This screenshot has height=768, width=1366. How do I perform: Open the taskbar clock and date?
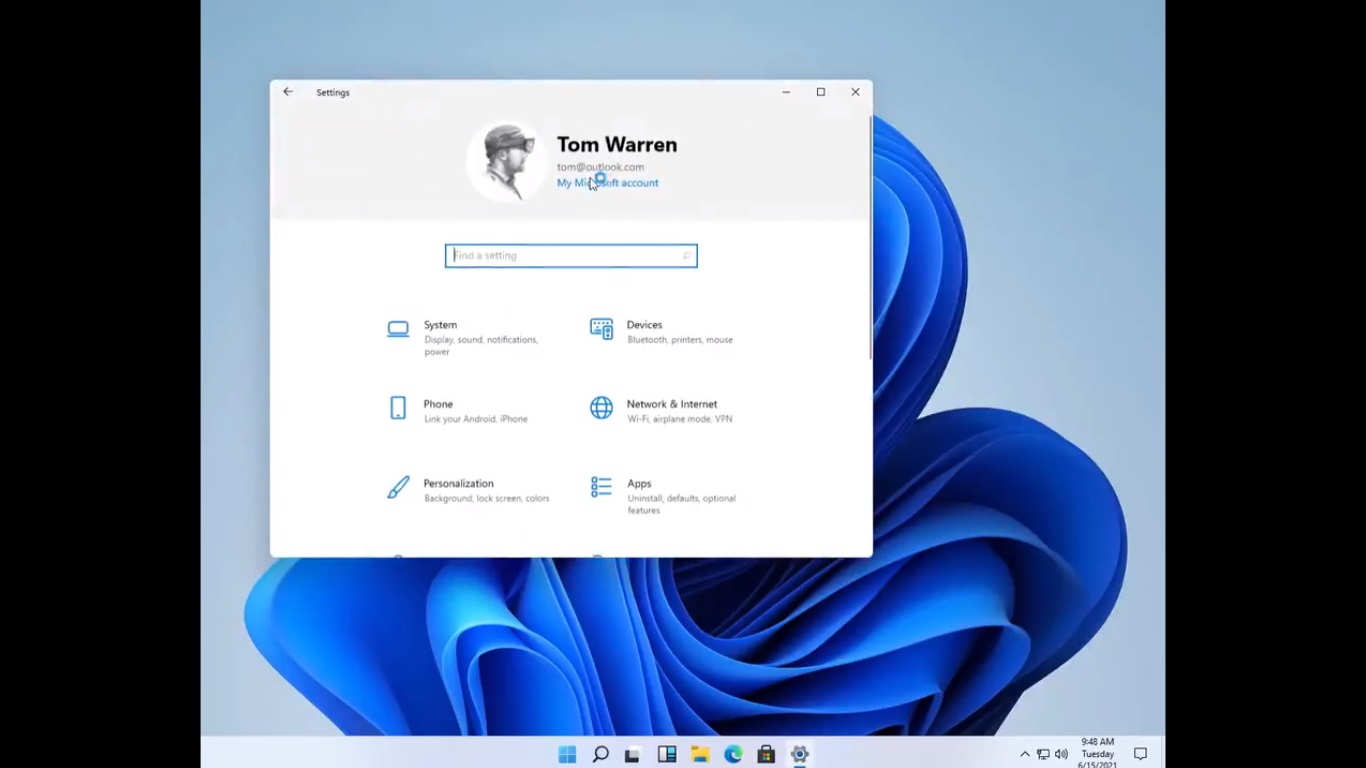(1097, 754)
